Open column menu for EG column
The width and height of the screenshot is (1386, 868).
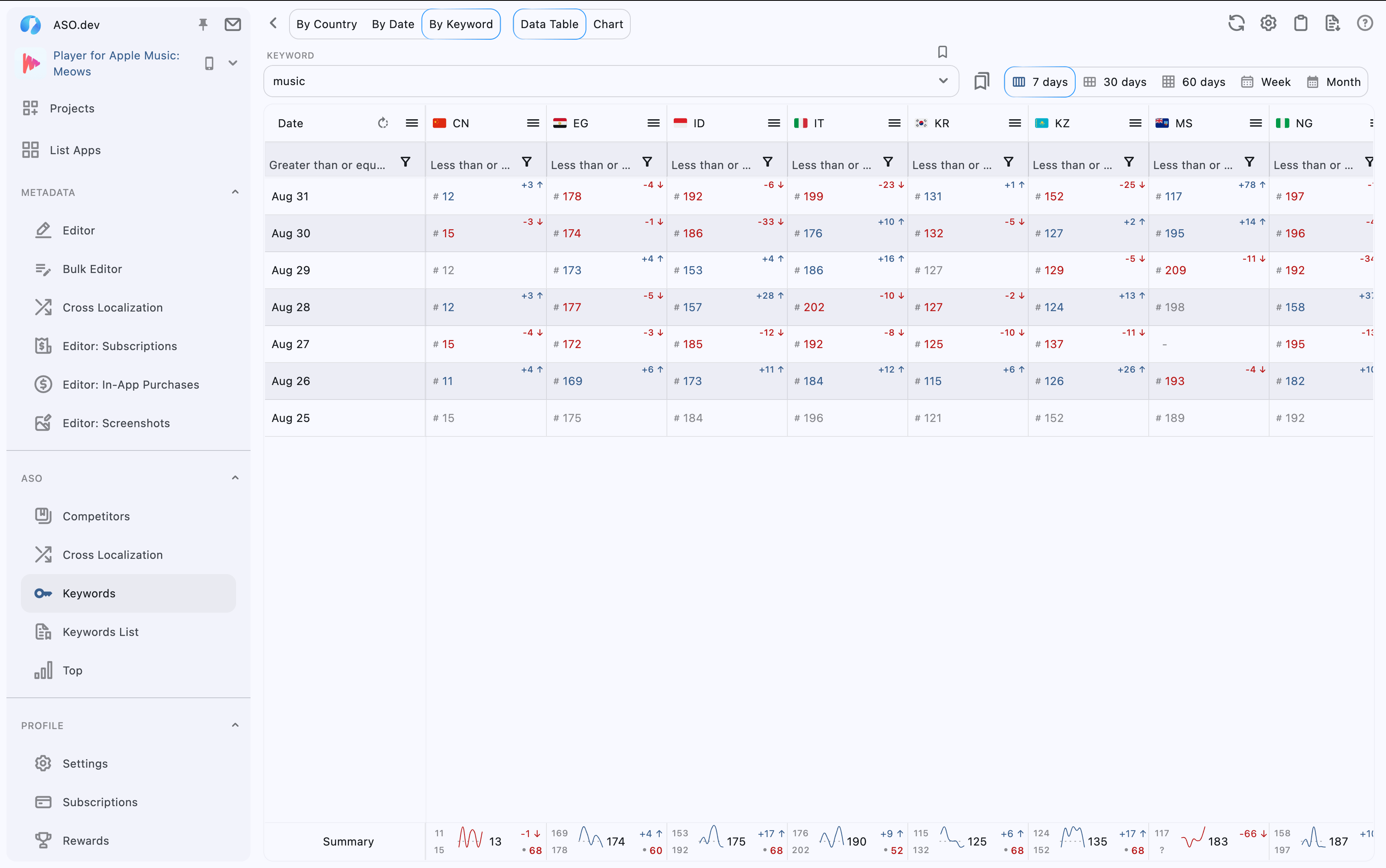(653, 123)
